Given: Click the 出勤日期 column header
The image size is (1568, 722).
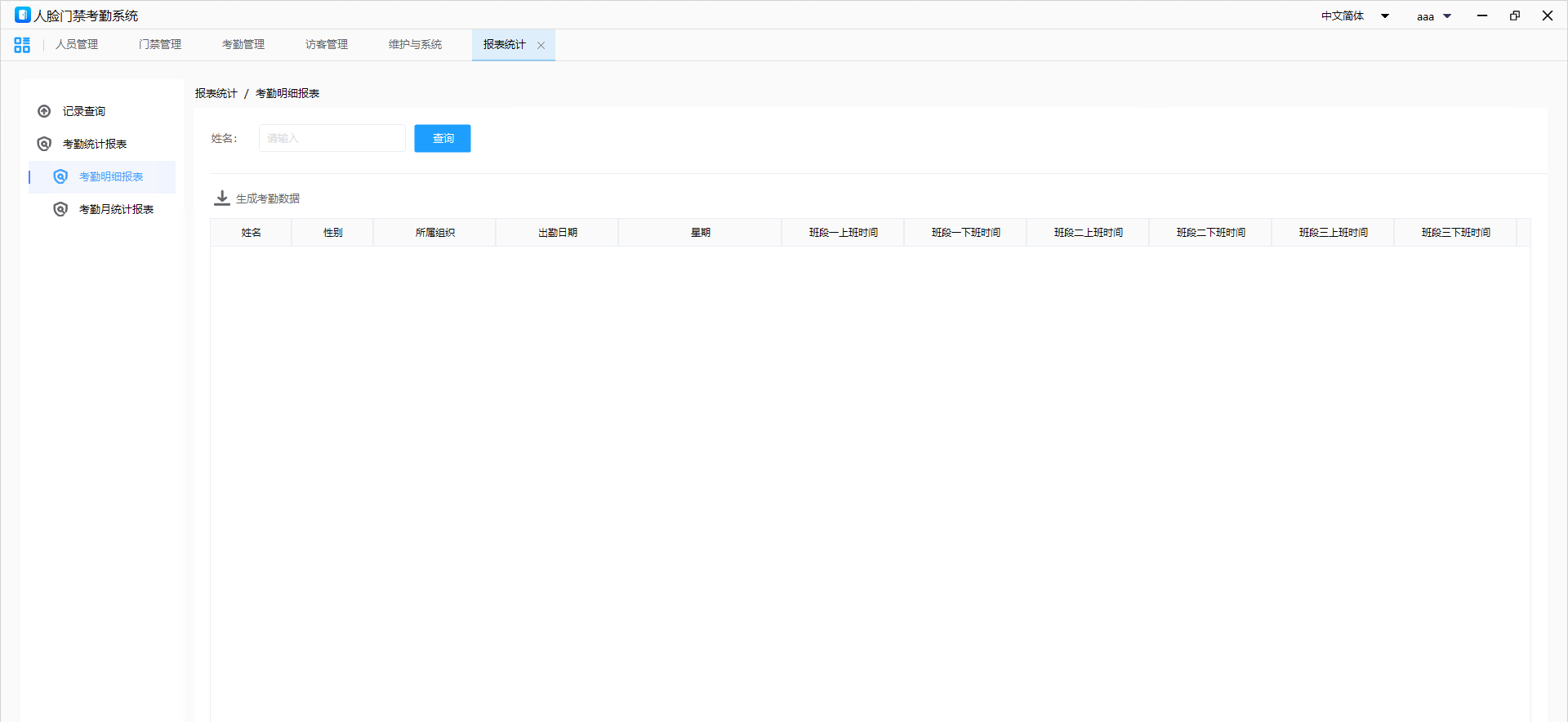Looking at the screenshot, I should (x=557, y=233).
